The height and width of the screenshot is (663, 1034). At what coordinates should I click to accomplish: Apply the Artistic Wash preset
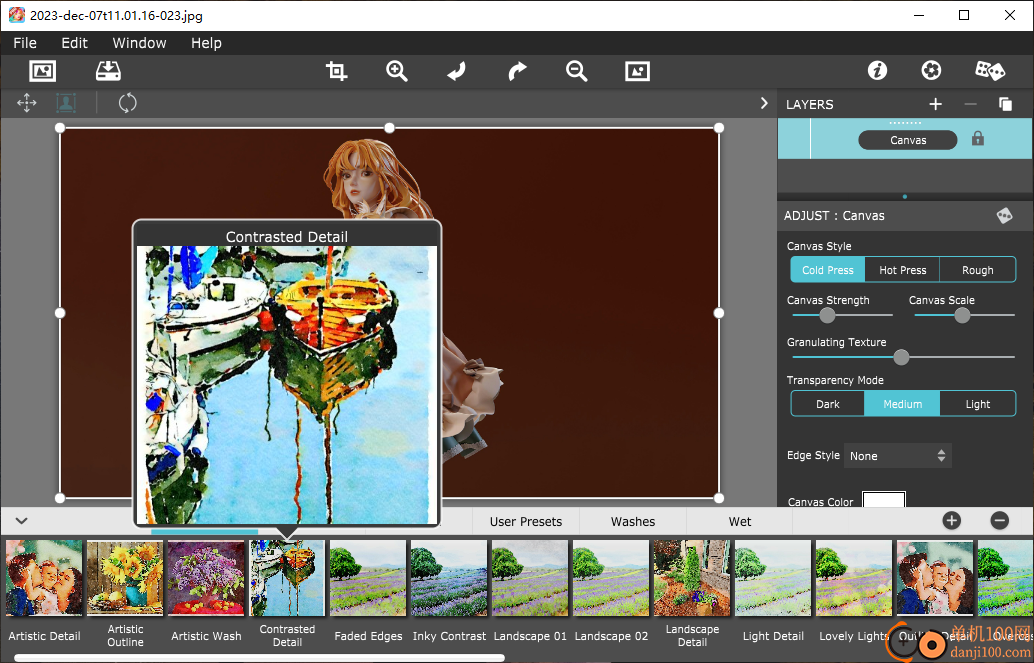click(206, 578)
